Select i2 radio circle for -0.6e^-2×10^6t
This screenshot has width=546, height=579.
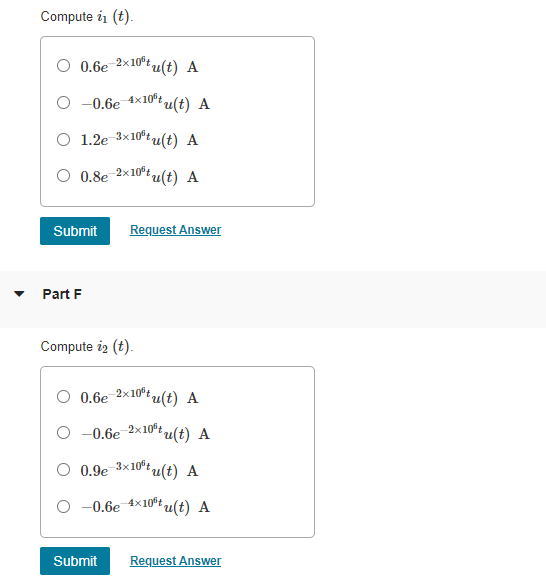63,432
